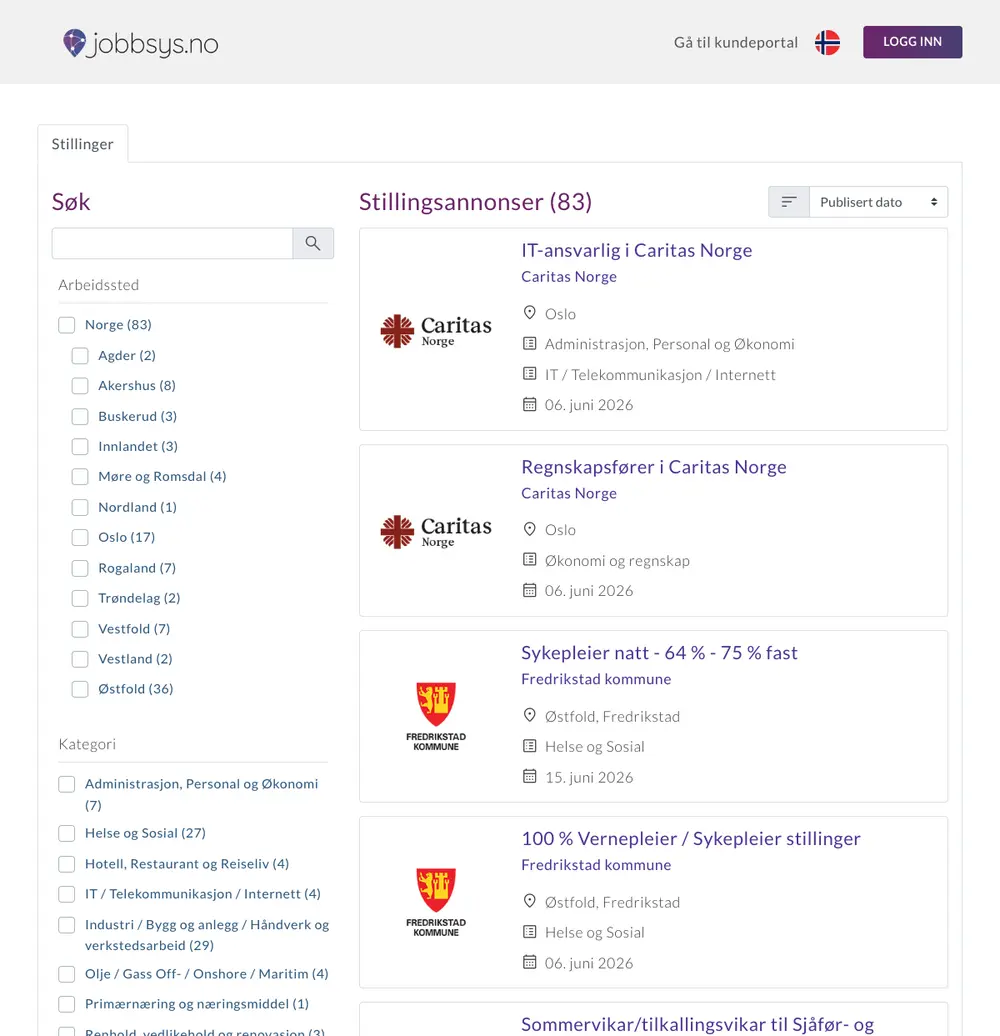Tick the Akershus (8) filter
The width and height of the screenshot is (1000, 1036).
point(80,385)
